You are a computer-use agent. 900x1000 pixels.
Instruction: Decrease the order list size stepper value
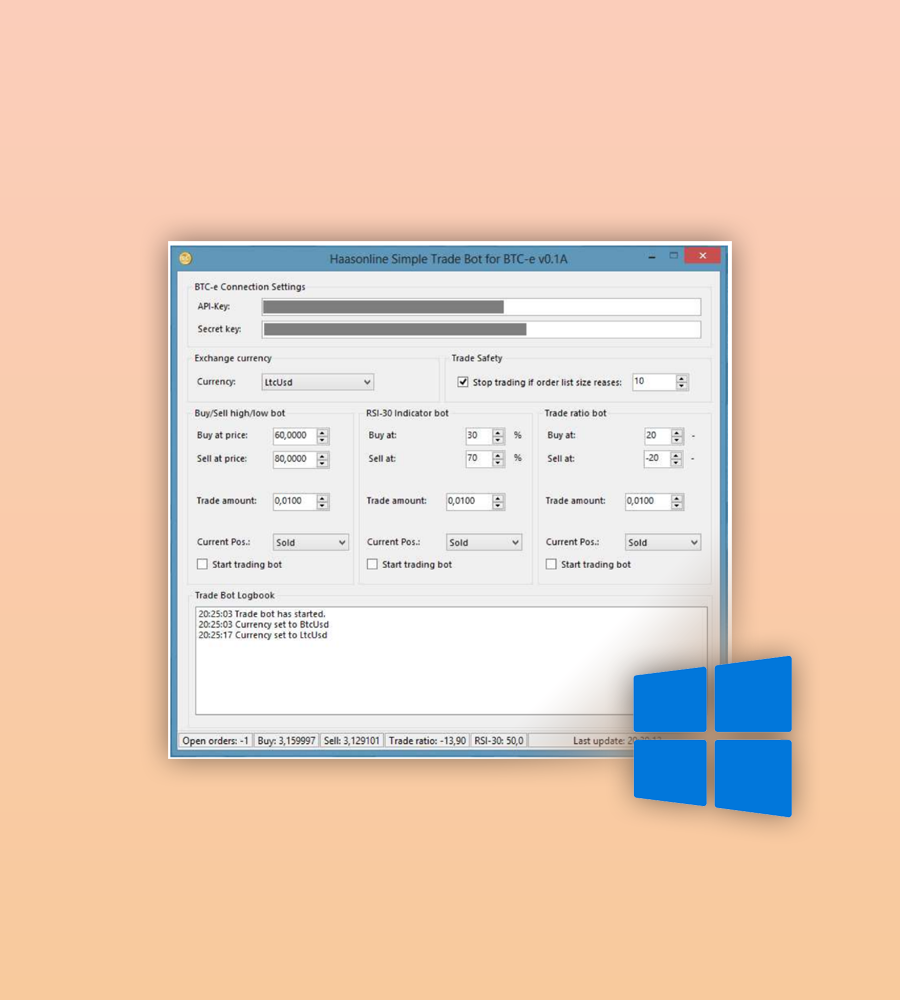coord(682,386)
